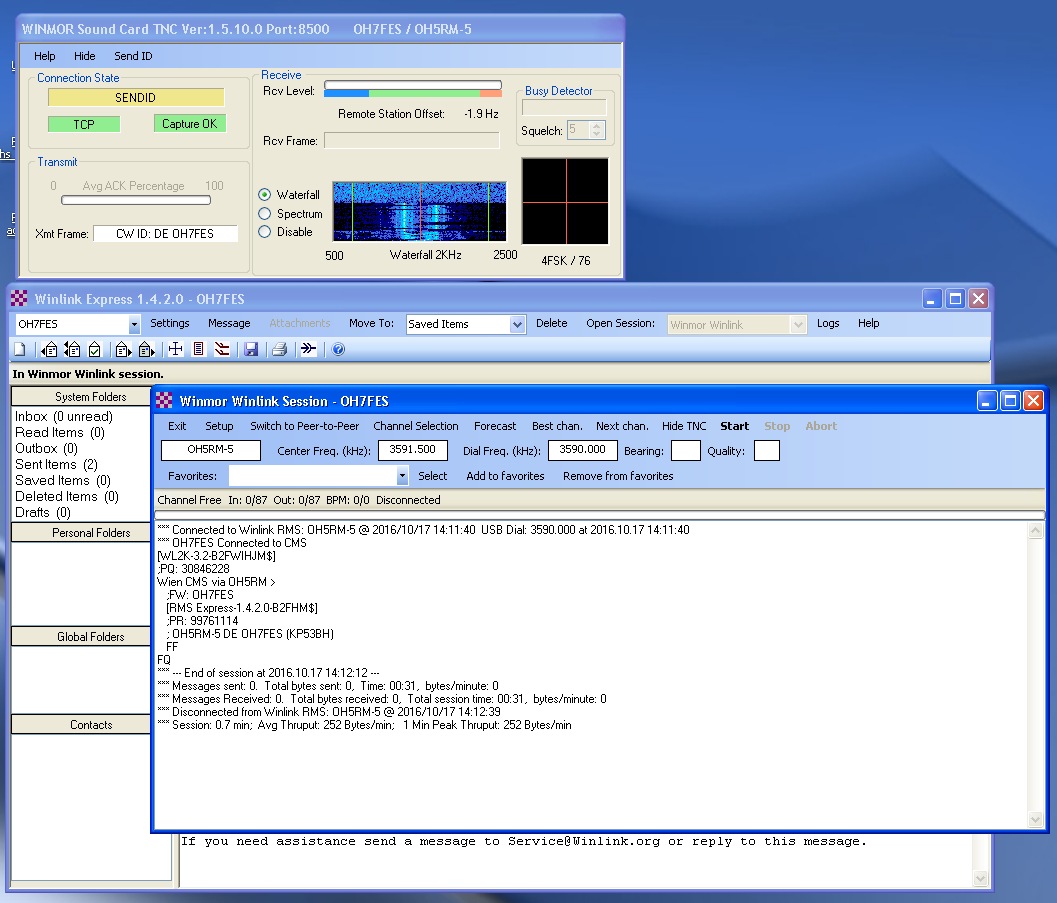
Task: Open the Help menu in WINMOR TNC window
Action: (44, 56)
